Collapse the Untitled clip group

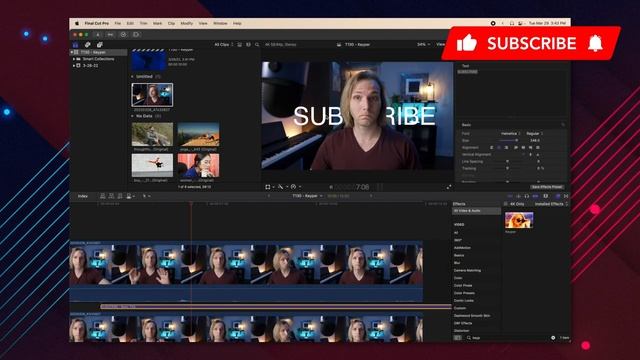132,77
